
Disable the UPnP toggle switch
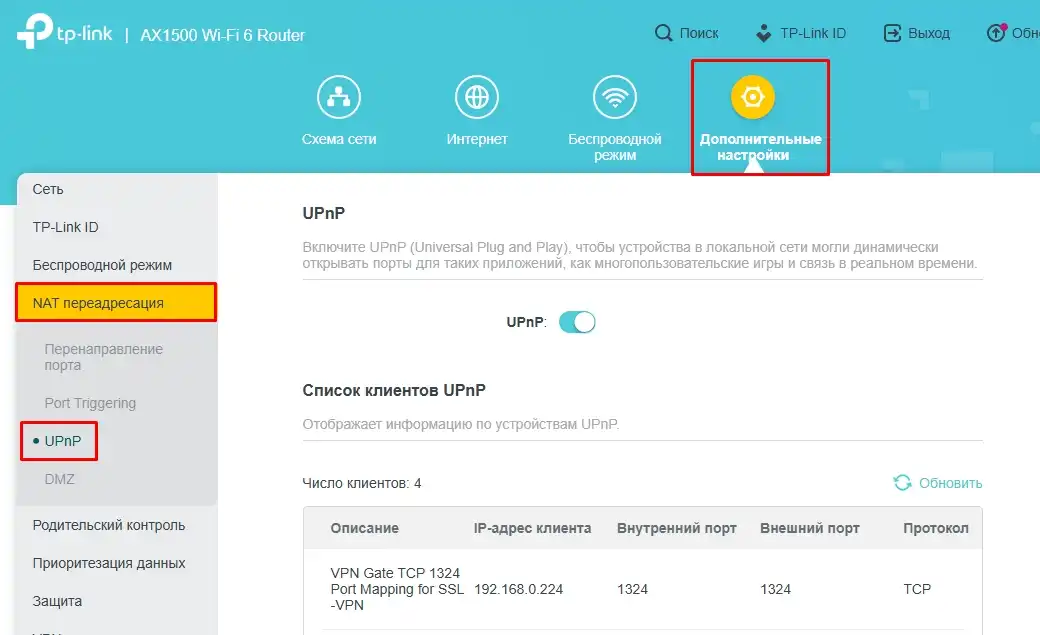(577, 322)
